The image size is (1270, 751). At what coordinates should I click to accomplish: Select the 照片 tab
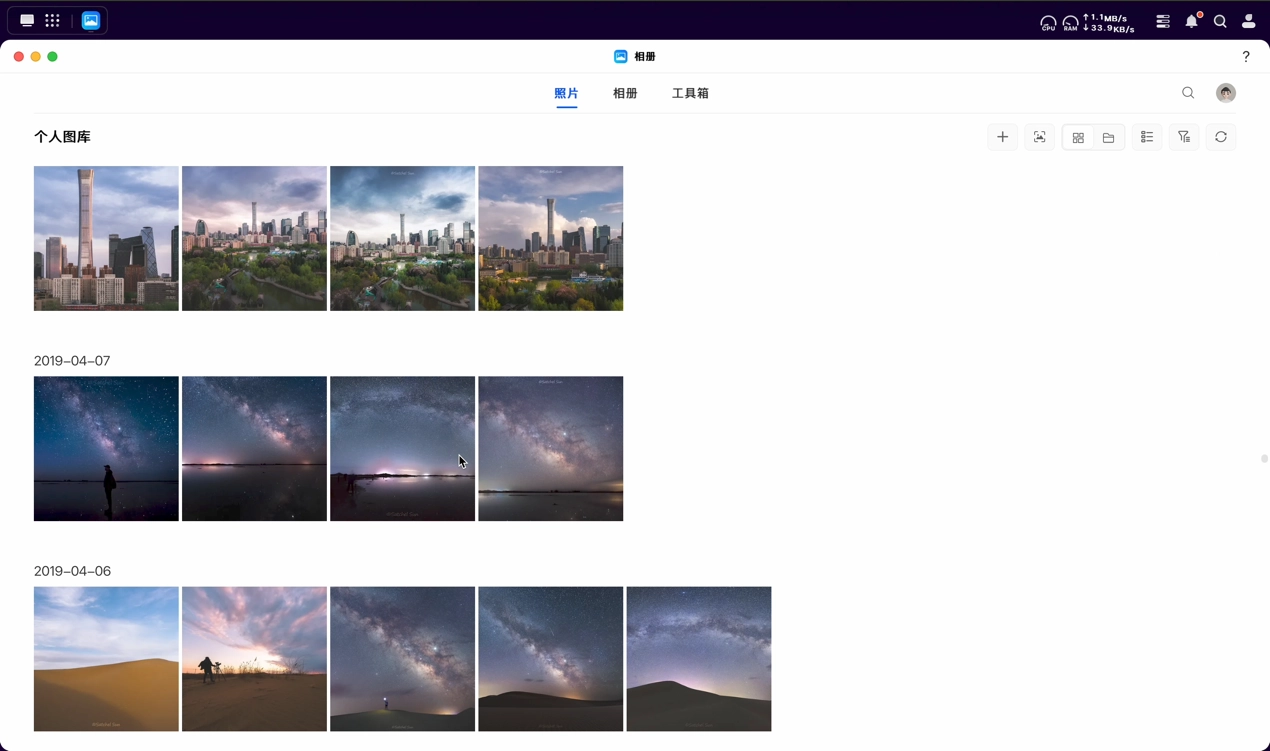pyautogui.click(x=566, y=93)
